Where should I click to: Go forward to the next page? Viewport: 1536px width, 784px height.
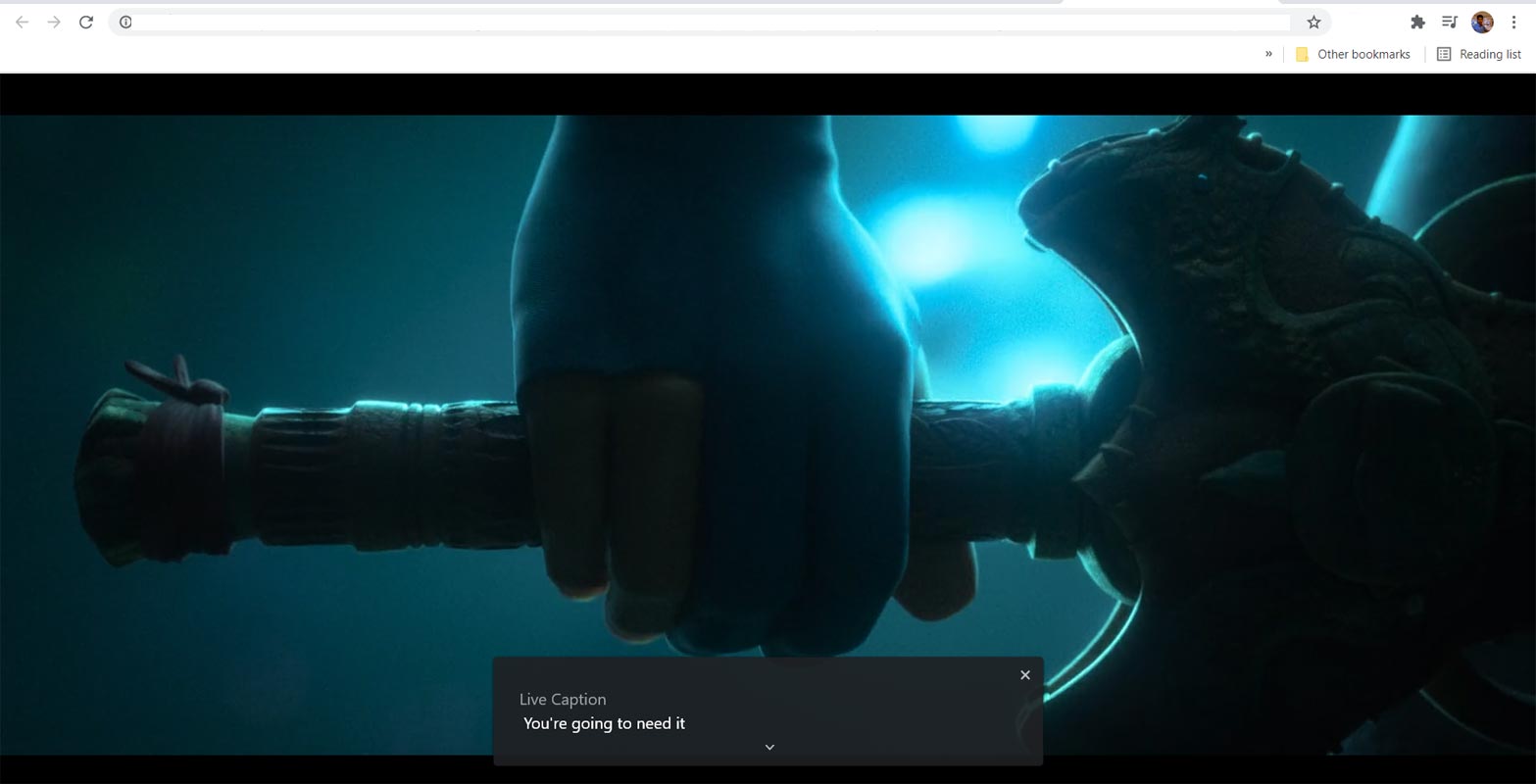tap(54, 23)
